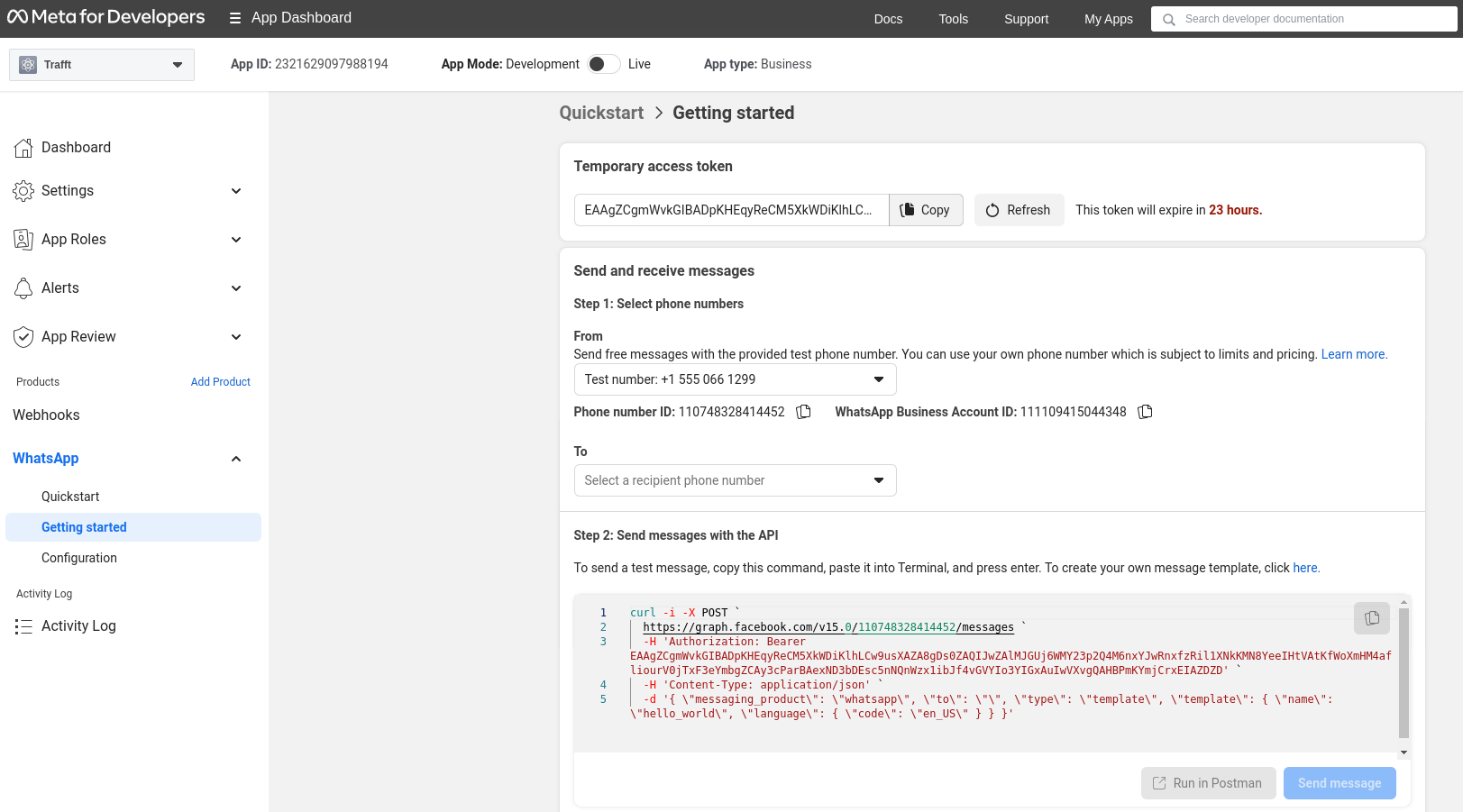This screenshot has height=812, width=1463.
Task: Open the From test number dropdown
Action: 735,379
